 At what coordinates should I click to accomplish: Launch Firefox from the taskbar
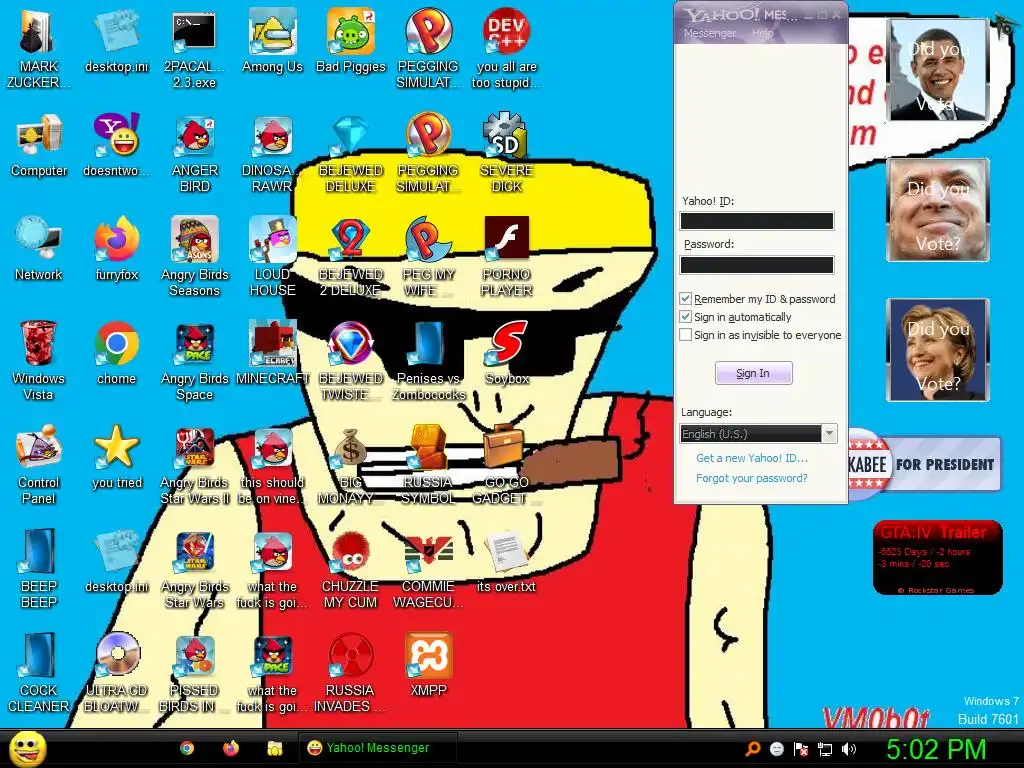231,748
